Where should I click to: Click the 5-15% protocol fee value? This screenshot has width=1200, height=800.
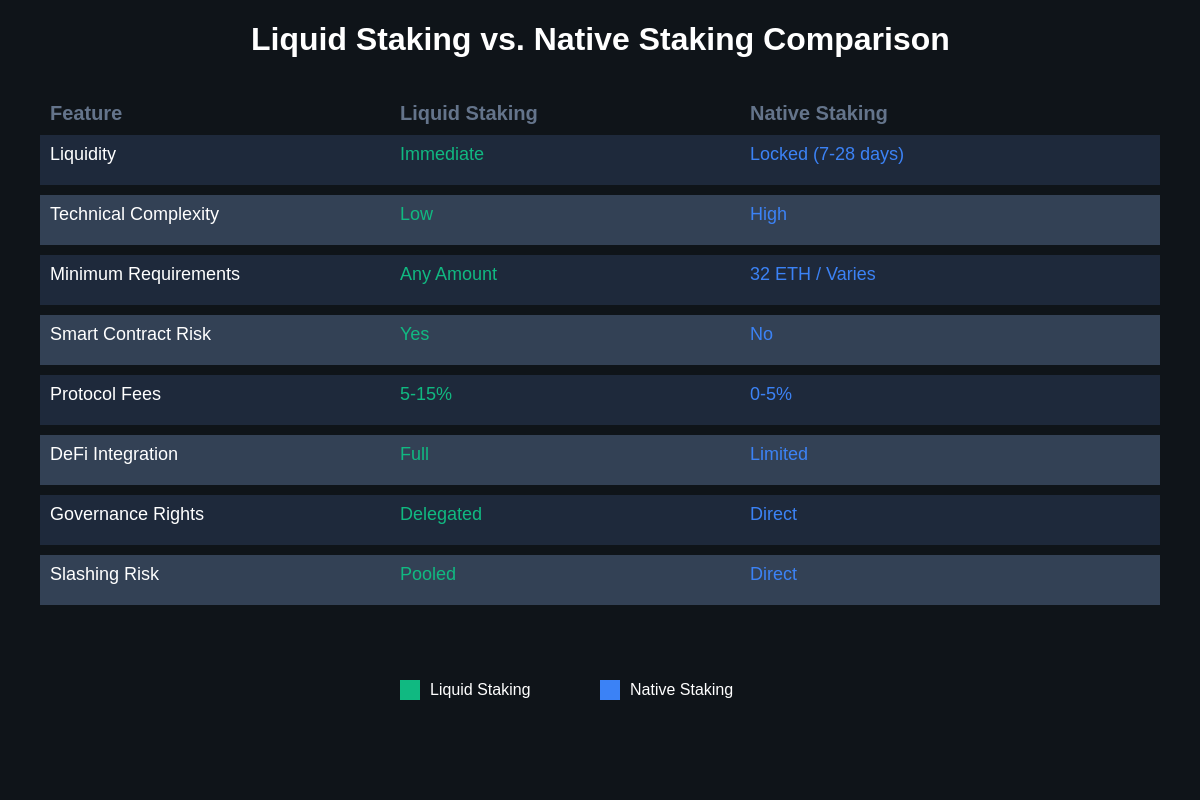pyautogui.click(x=426, y=394)
